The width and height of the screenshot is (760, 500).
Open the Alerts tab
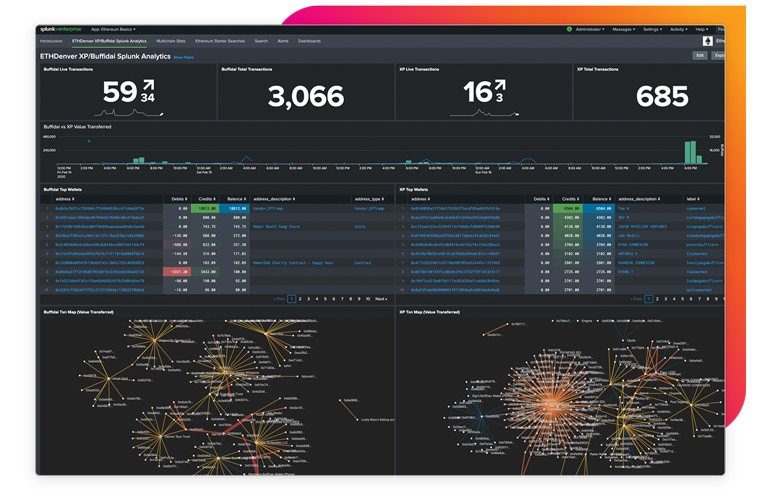tap(283, 41)
